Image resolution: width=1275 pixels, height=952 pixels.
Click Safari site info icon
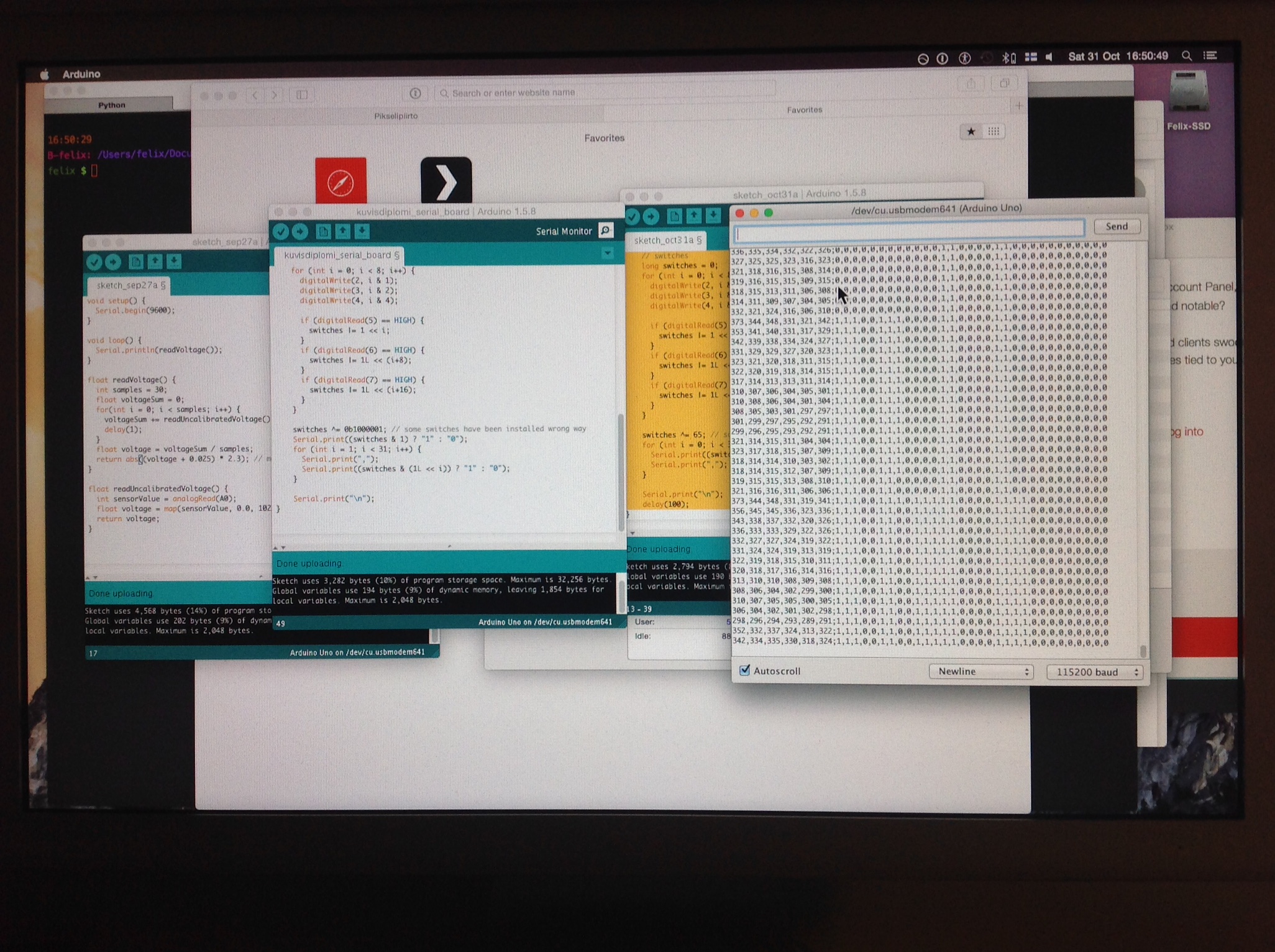click(x=415, y=93)
